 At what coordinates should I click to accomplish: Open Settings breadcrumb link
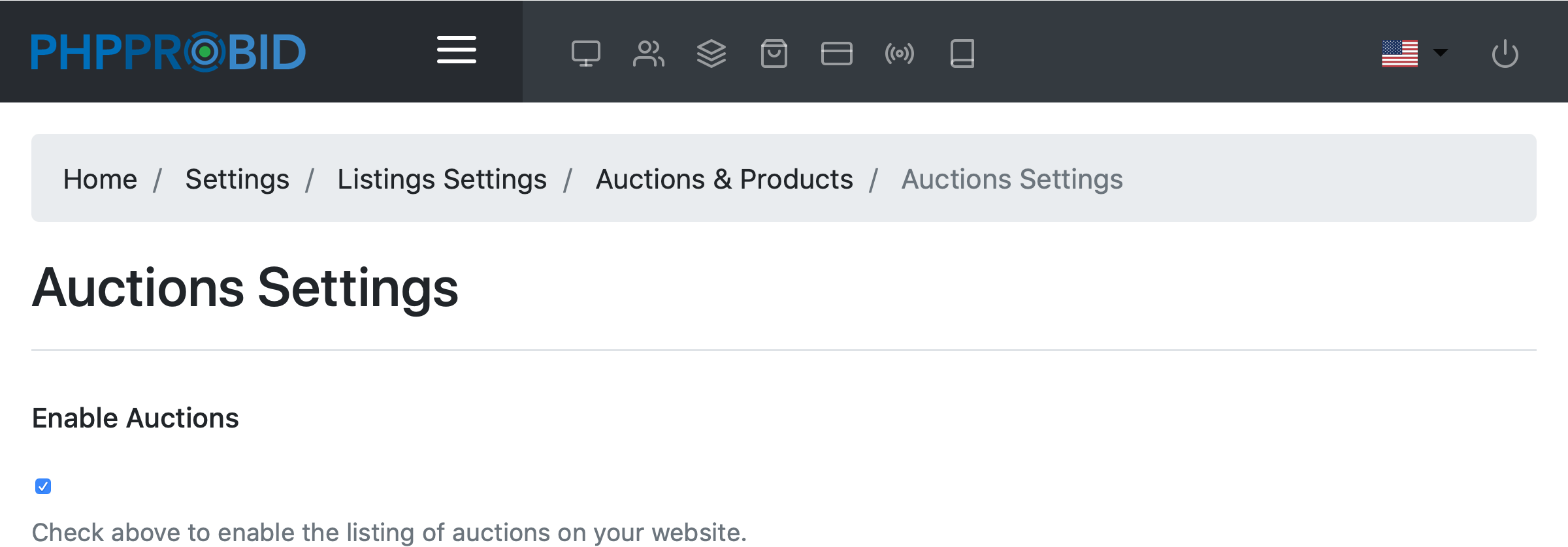coord(237,179)
